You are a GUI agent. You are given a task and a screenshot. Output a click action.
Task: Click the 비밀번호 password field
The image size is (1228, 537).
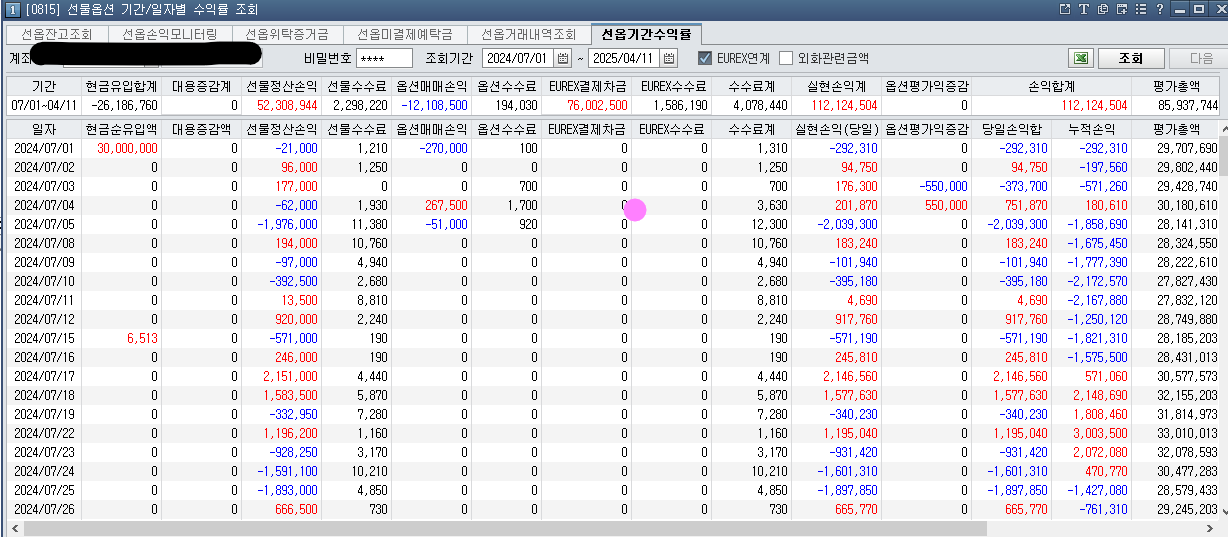click(383, 58)
